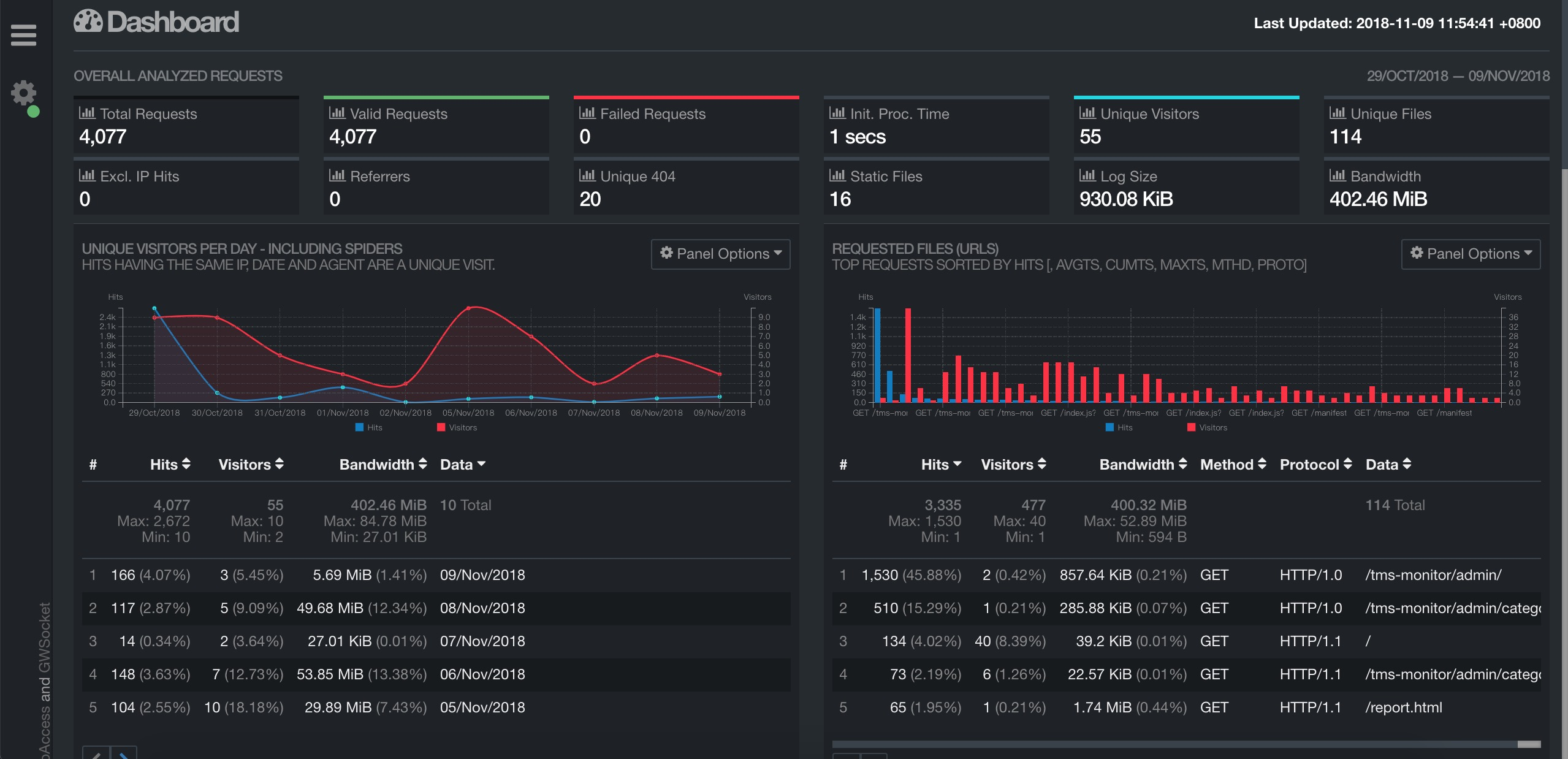Click the Log Size chart icon
1568x759 pixels.
tap(1087, 175)
